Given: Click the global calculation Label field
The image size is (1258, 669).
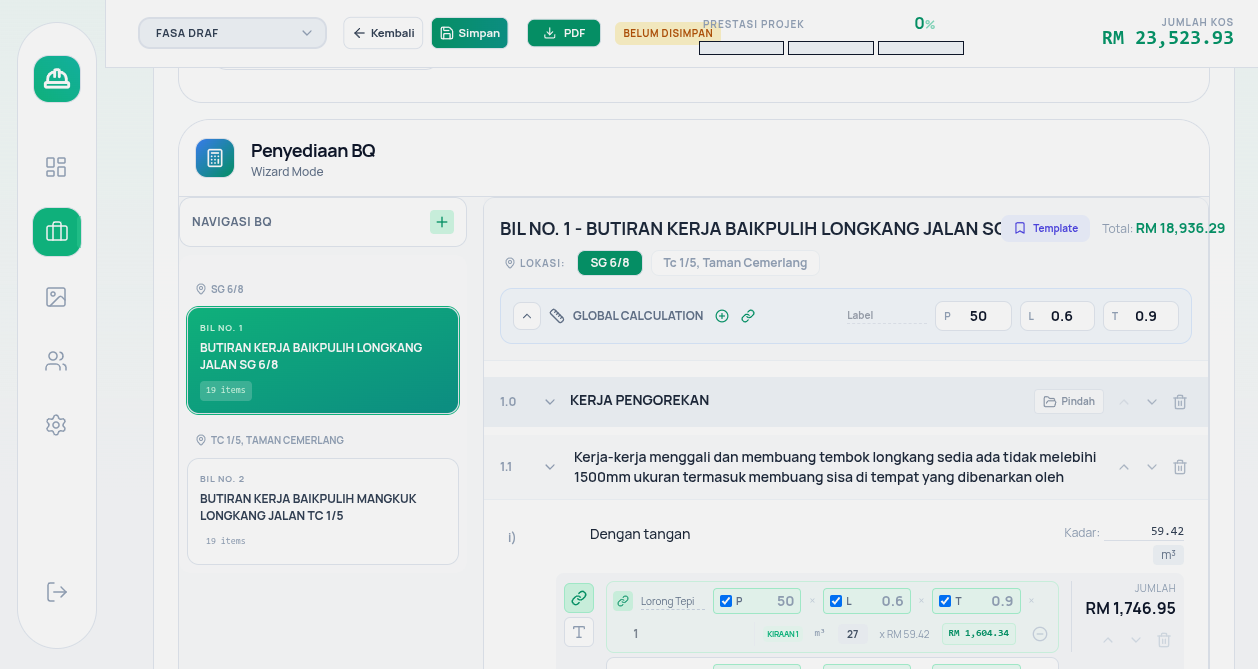Looking at the screenshot, I should (x=886, y=316).
